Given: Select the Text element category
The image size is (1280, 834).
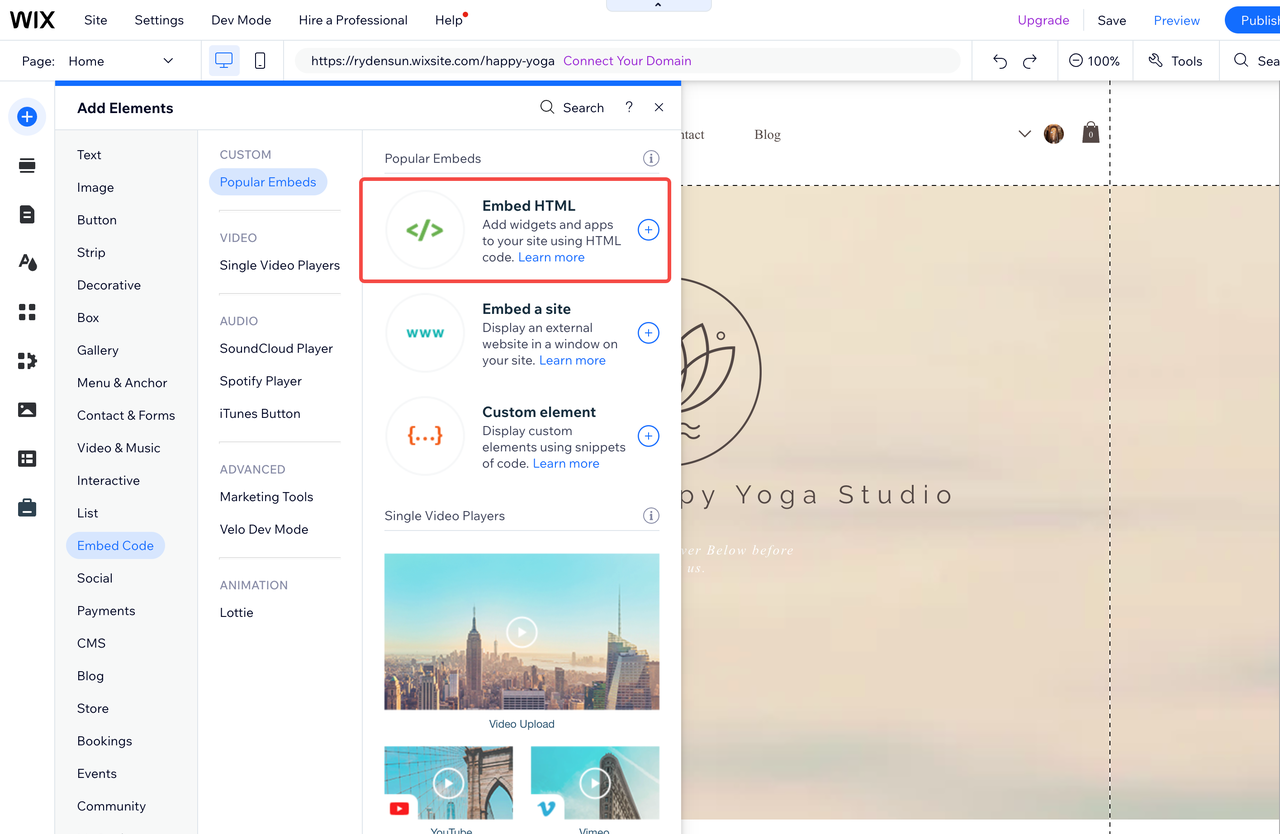Looking at the screenshot, I should click(x=89, y=155).
